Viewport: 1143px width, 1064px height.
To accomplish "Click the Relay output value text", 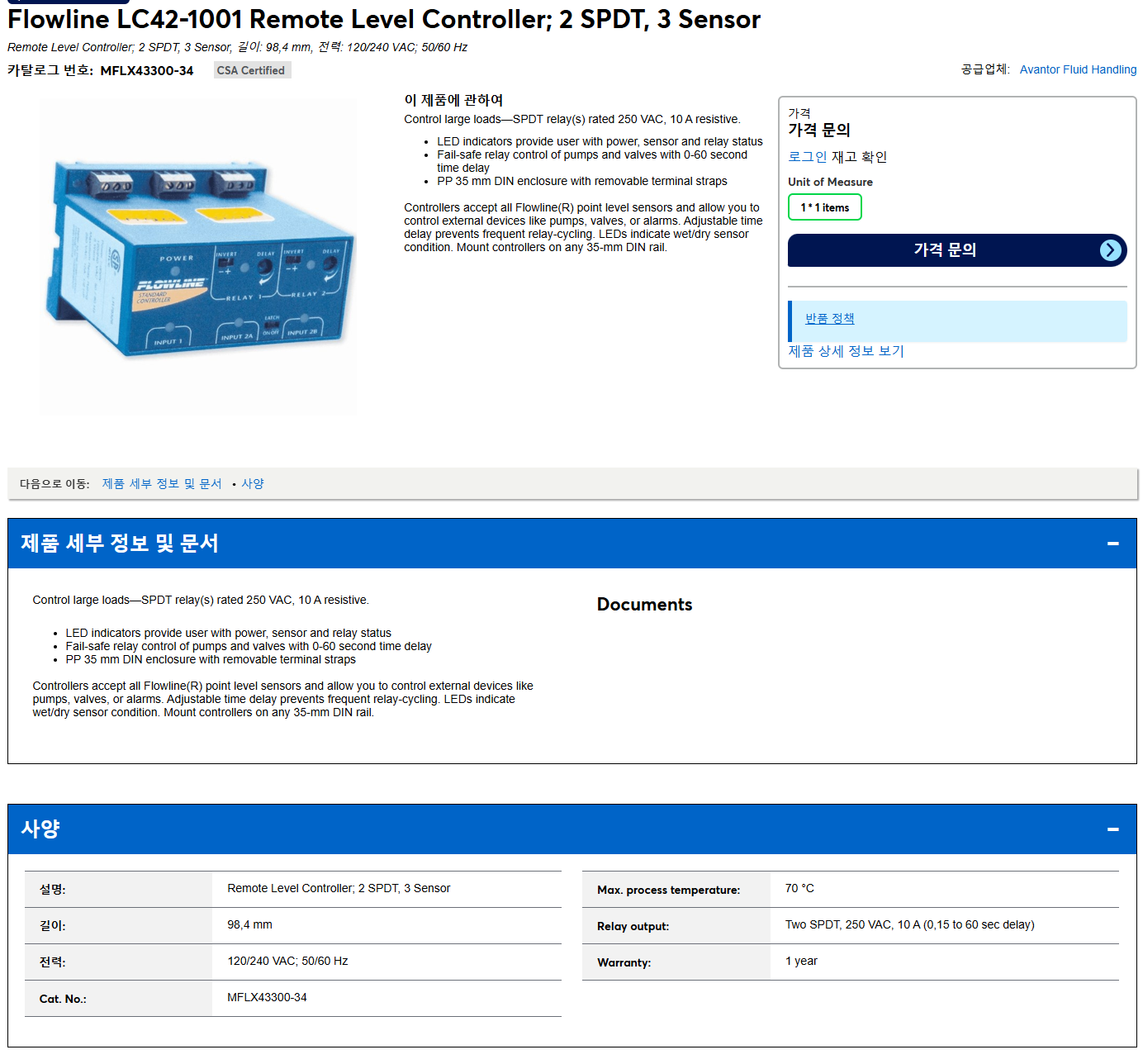I will point(909,925).
